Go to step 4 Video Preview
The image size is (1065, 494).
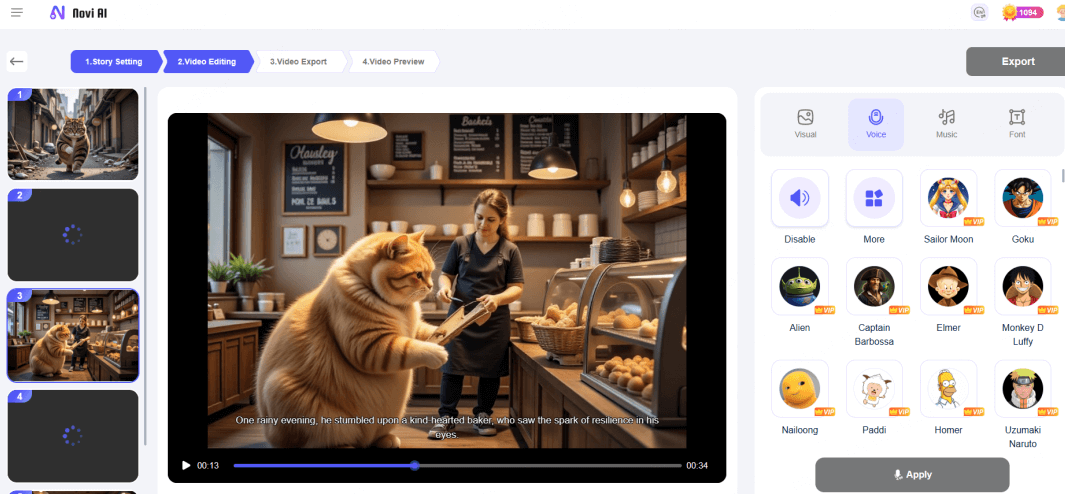click(x=393, y=61)
